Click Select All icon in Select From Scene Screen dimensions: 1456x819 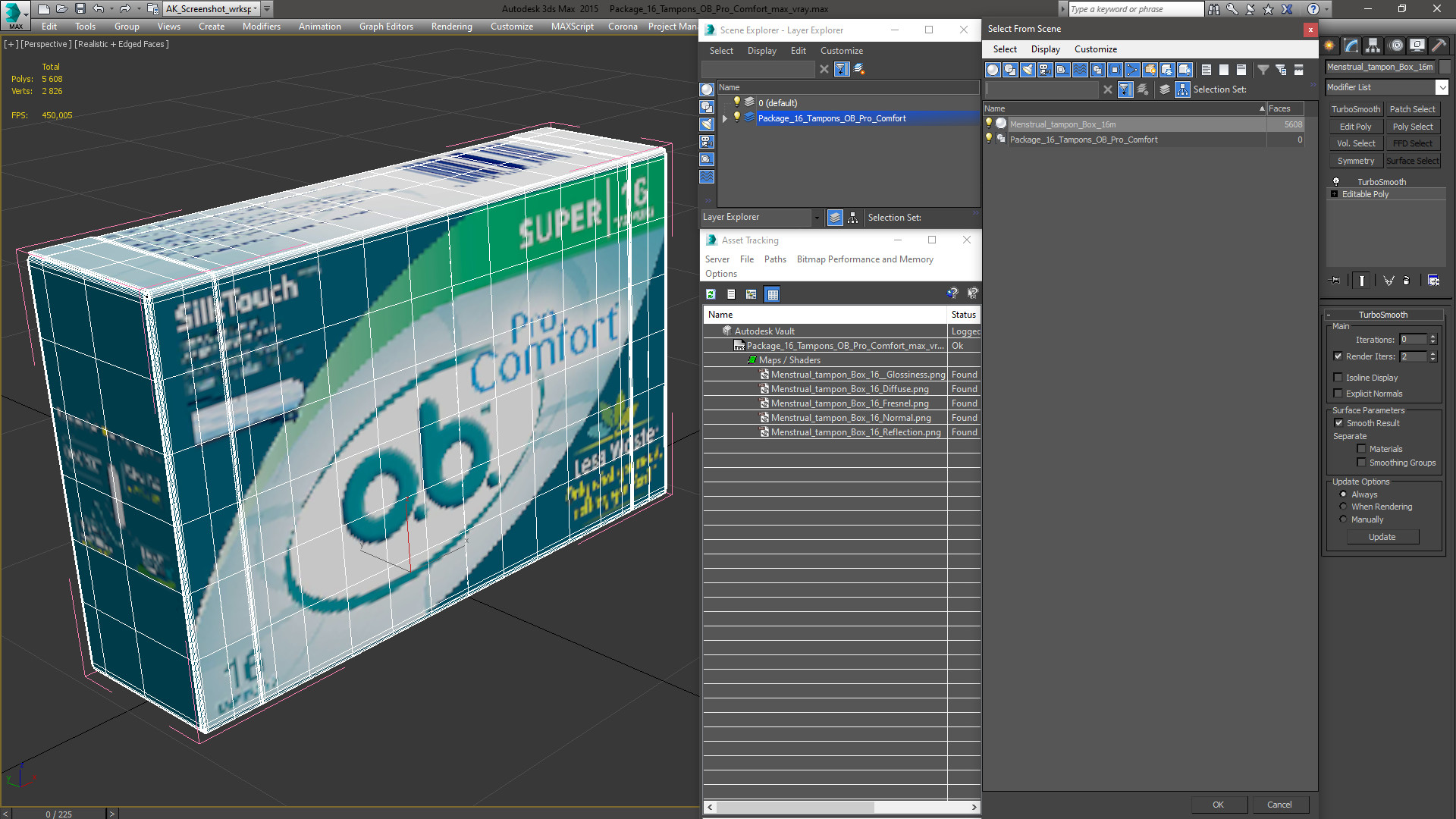[x=1207, y=70]
